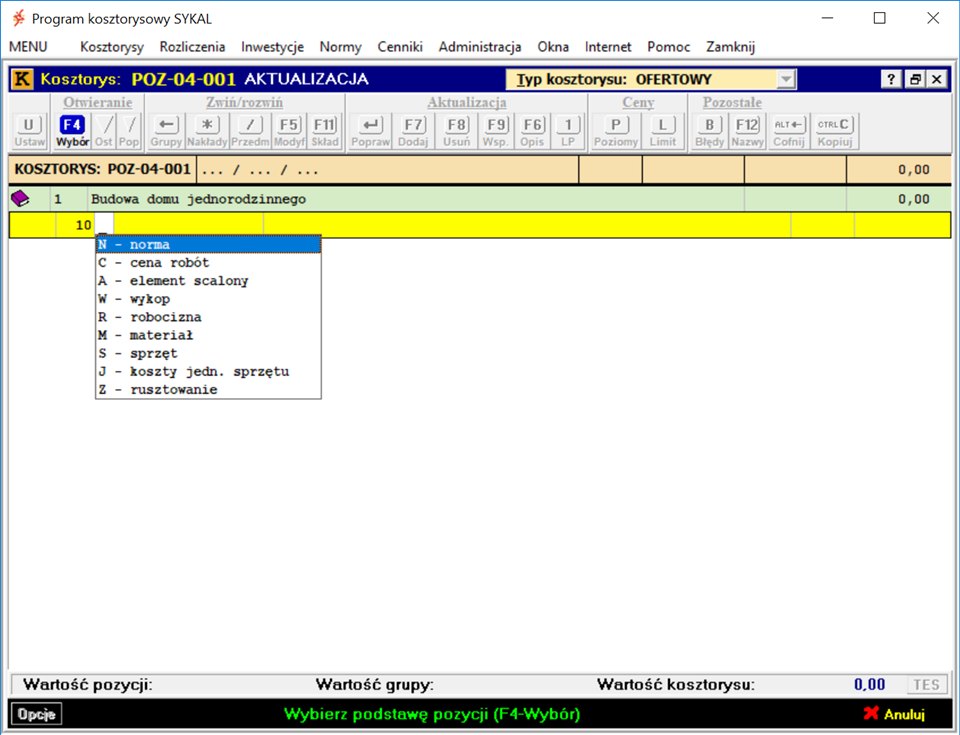Click the Ctrl C Kopiuj button
Viewport: 960px width, 735px height.
[834, 131]
